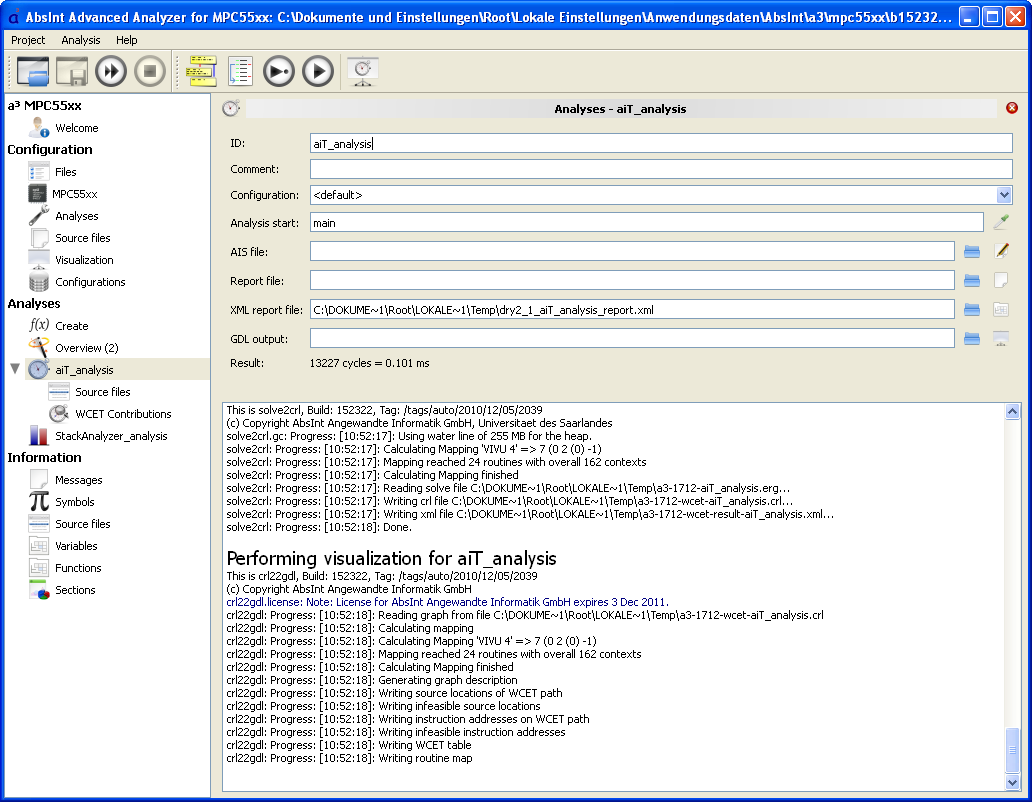Open the list view toolbar icon
Image resolution: width=1032 pixels, height=802 pixels.
pos(240,71)
